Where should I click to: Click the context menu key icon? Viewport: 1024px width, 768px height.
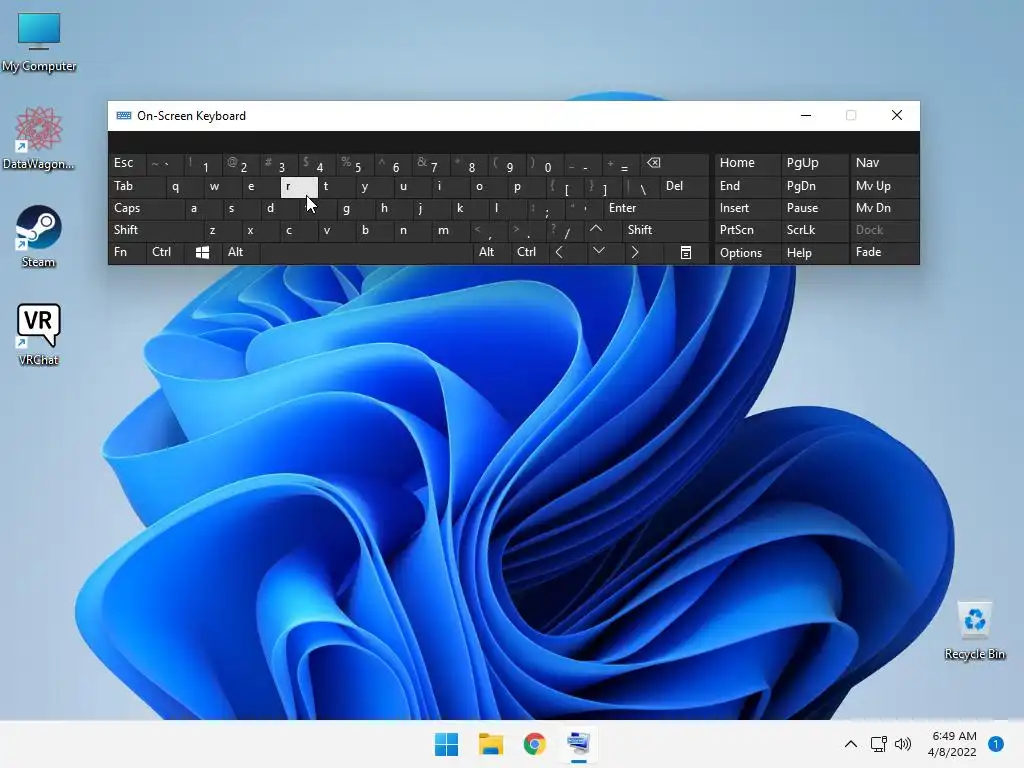[686, 253]
